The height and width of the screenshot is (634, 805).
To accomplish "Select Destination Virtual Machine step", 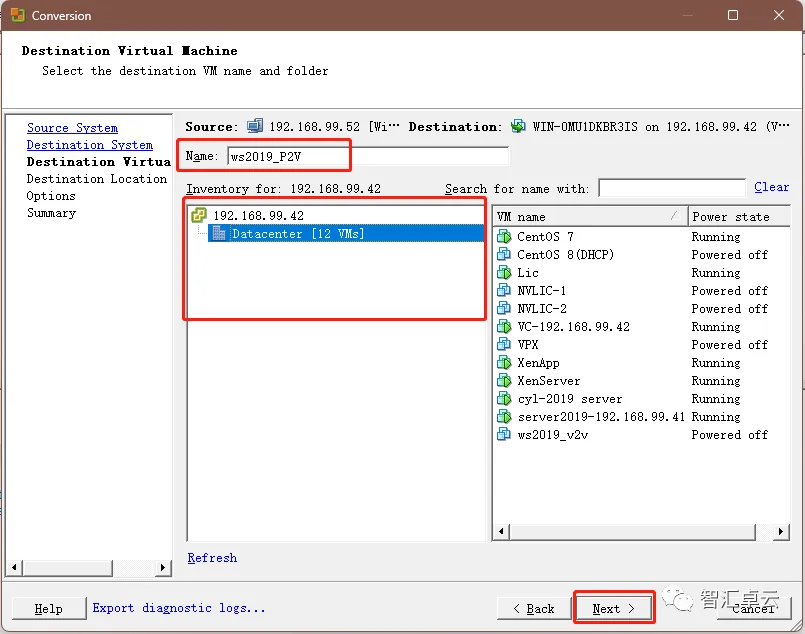I will 99,162.
